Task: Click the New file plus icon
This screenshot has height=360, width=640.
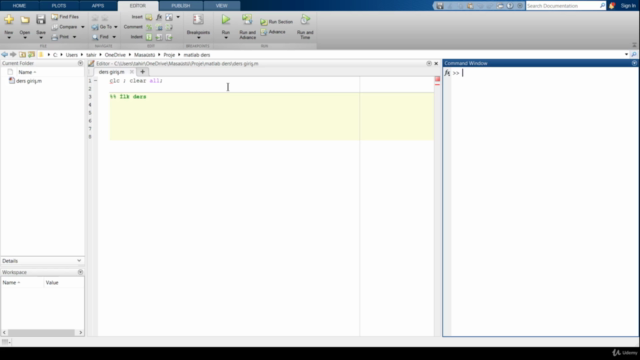Action: (x=9, y=20)
